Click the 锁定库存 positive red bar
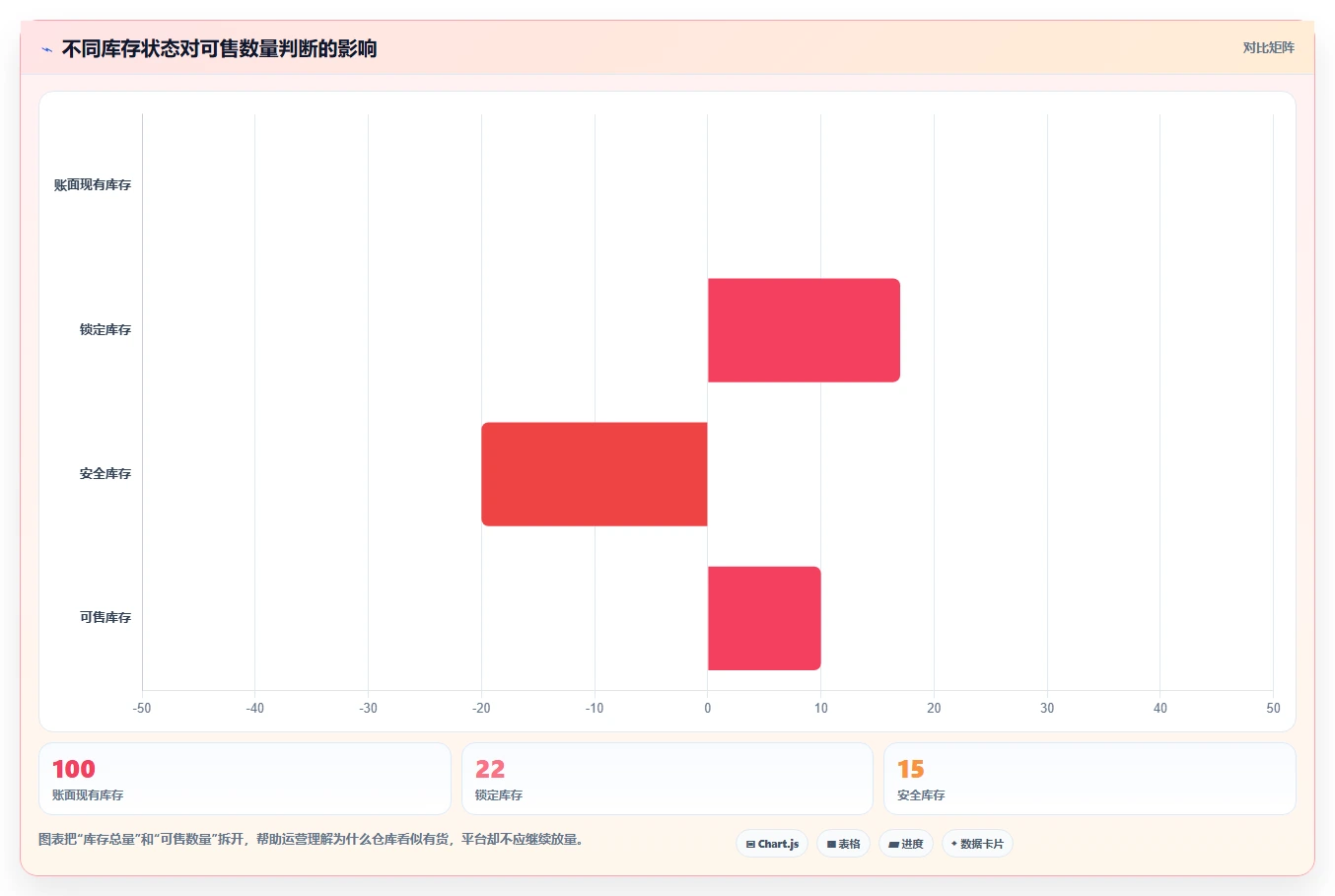Image resolution: width=1335 pixels, height=896 pixels. click(804, 330)
